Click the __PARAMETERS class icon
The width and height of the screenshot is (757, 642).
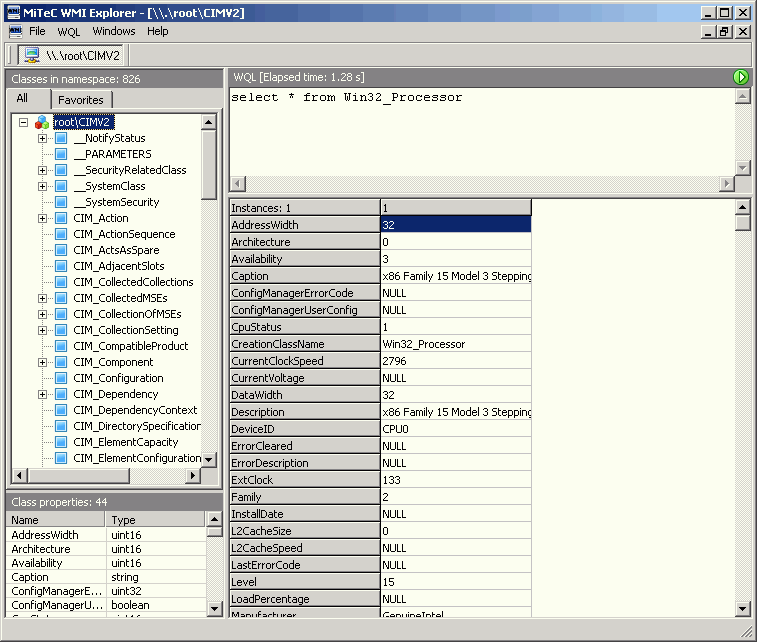[x=61, y=154]
